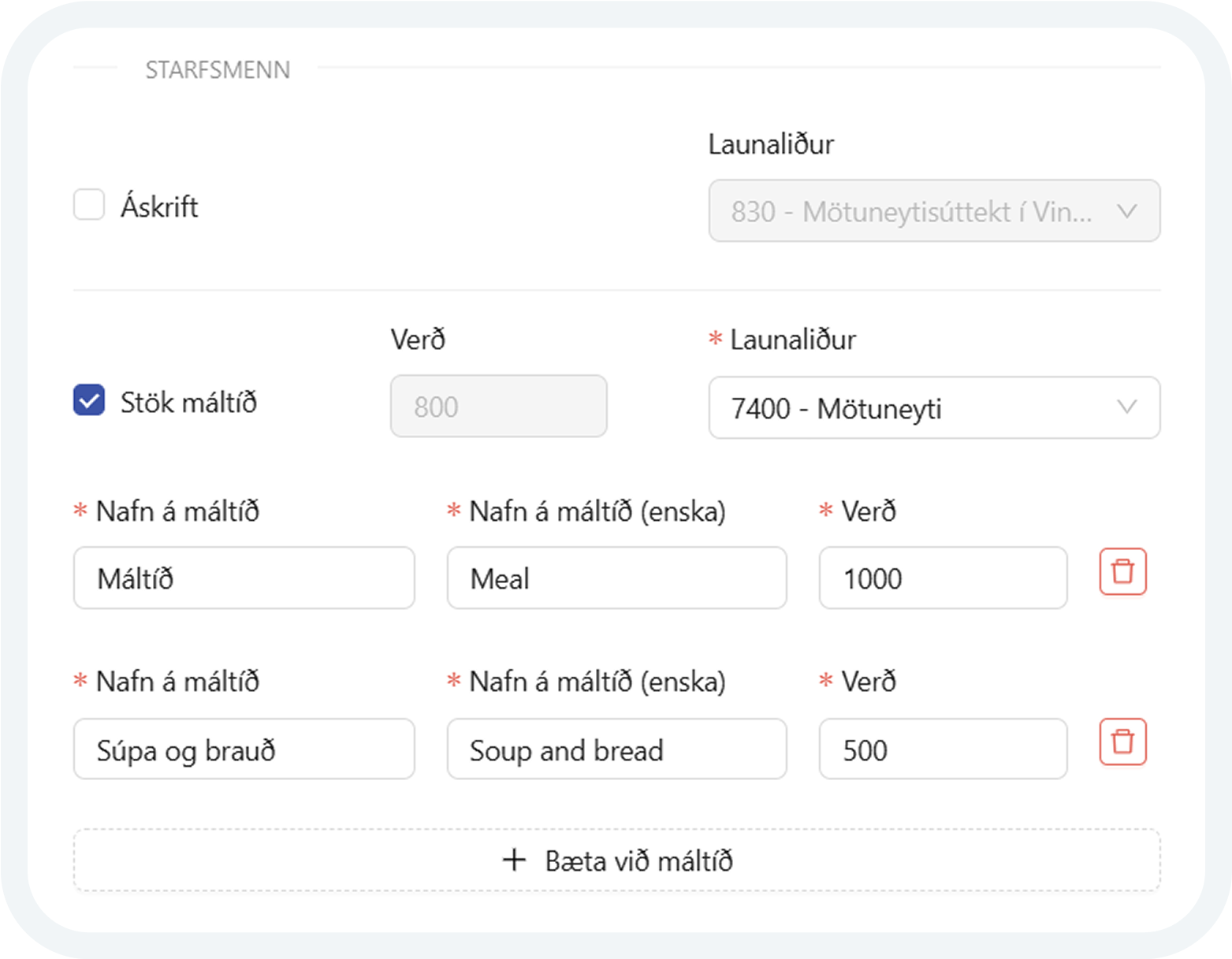This screenshot has width=1232, height=959.
Task: Click the disabled Verð field showing 800
Action: click(x=498, y=407)
